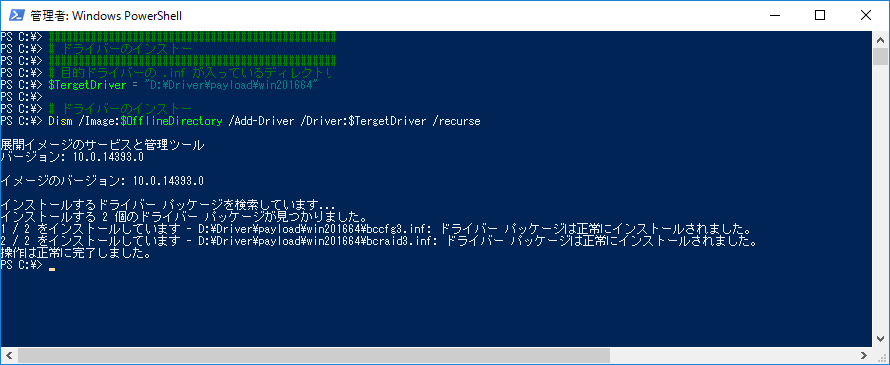The width and height of the screenshot is (890, 365).
Task: Click the $TergetDriver variable assignment line
Action: (x=158, y=85)
